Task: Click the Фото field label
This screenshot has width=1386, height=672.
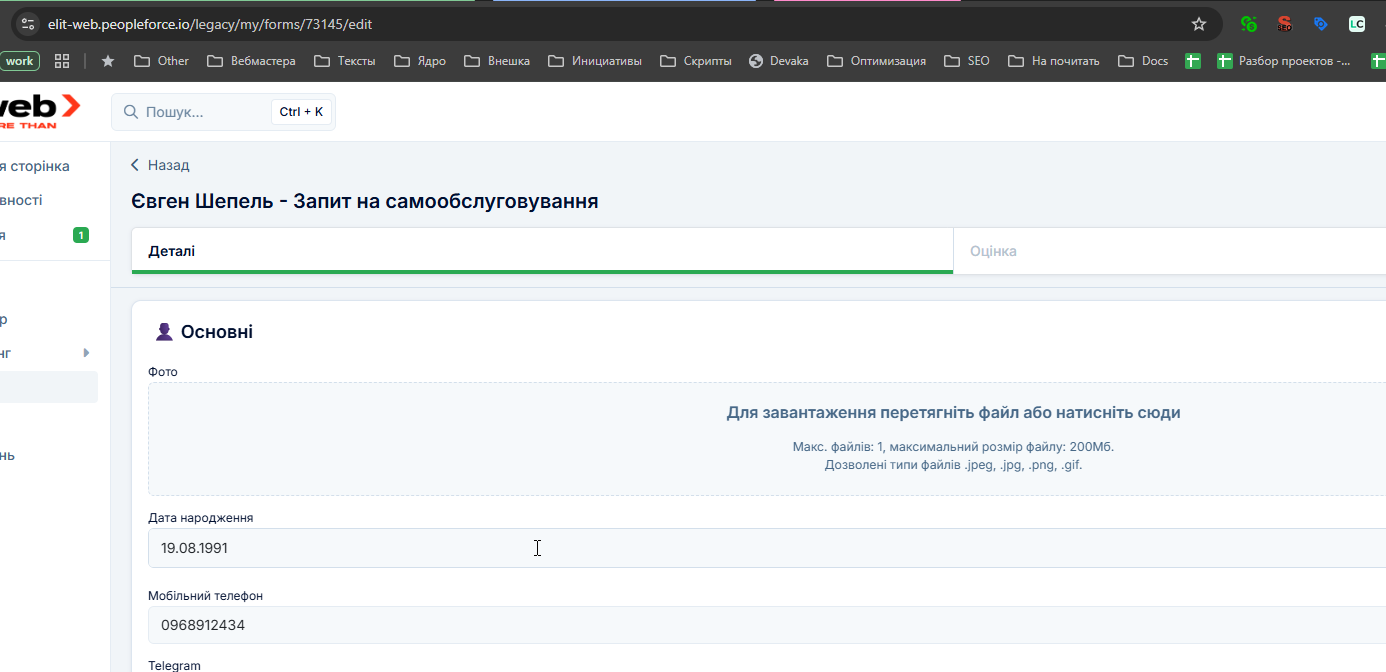Action: pyautogui.click(x=163, y=372)
